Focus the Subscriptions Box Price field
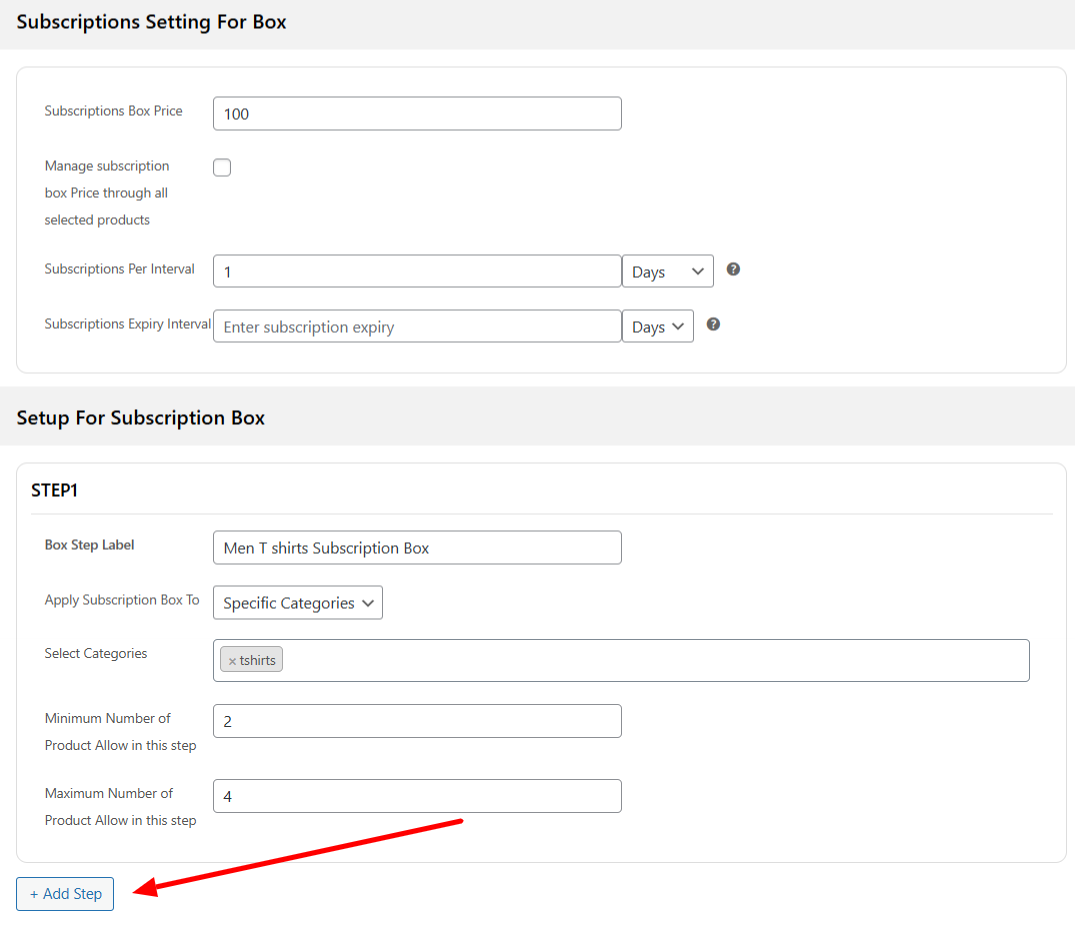 [417, 114]
